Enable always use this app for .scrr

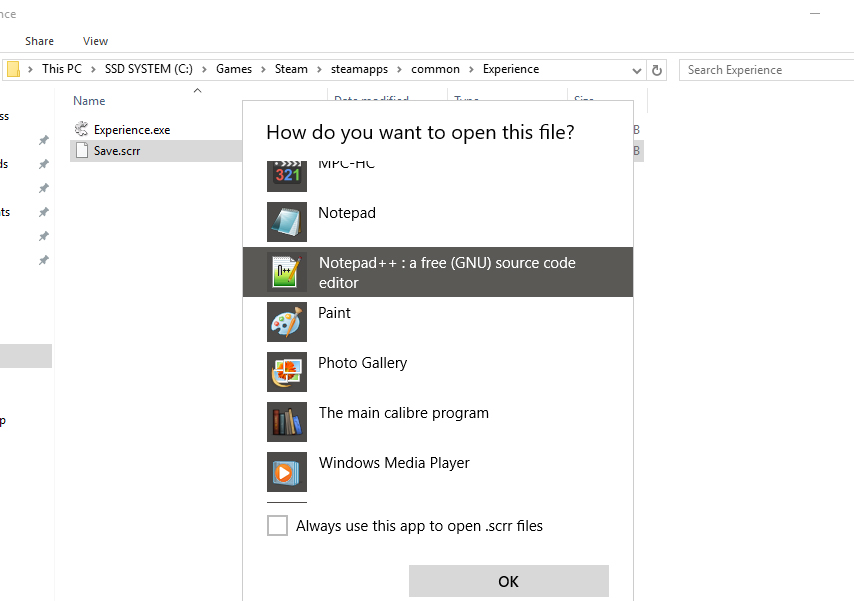[277, 526]
